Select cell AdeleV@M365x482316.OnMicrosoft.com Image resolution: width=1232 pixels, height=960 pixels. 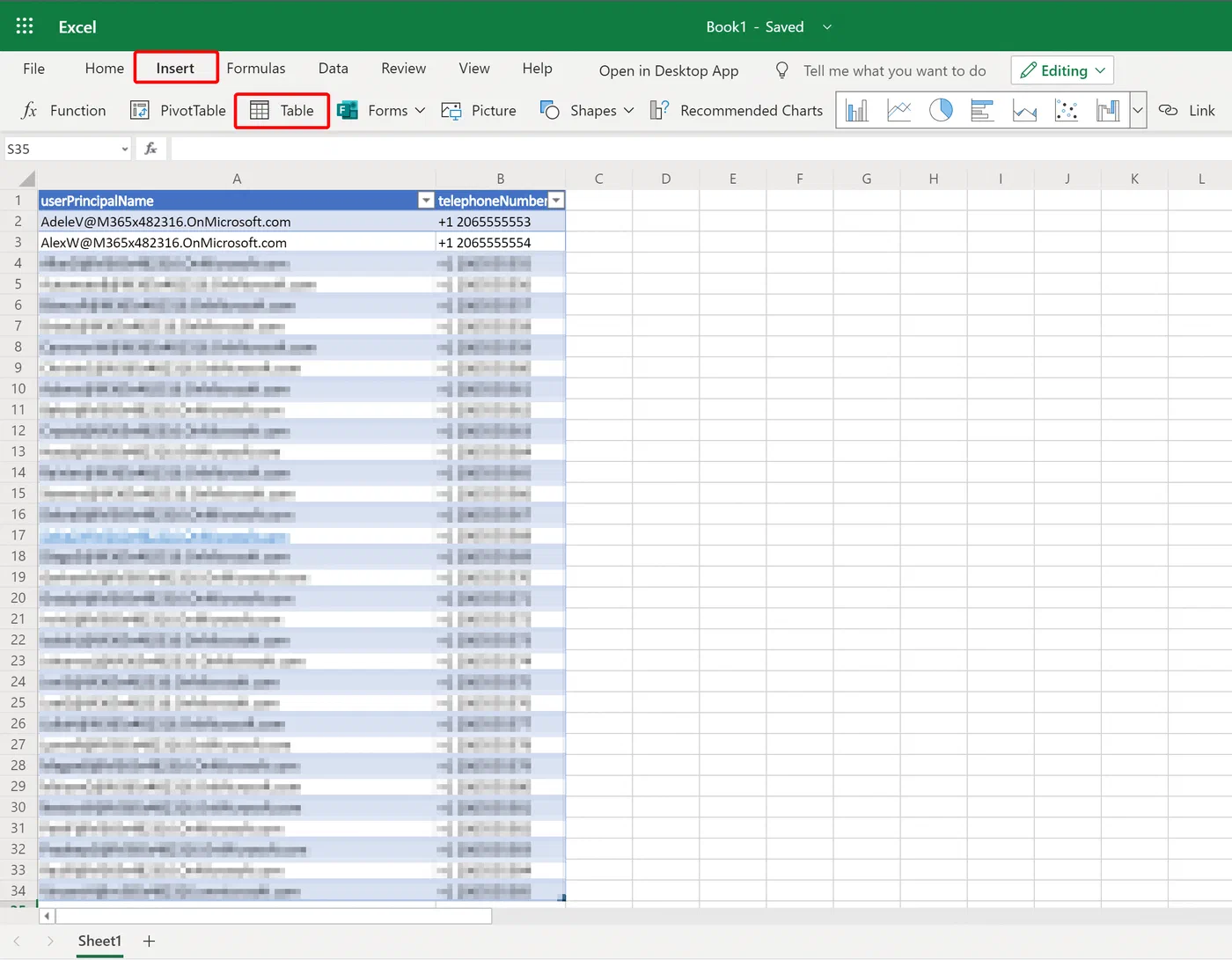[x=237, y=222]
